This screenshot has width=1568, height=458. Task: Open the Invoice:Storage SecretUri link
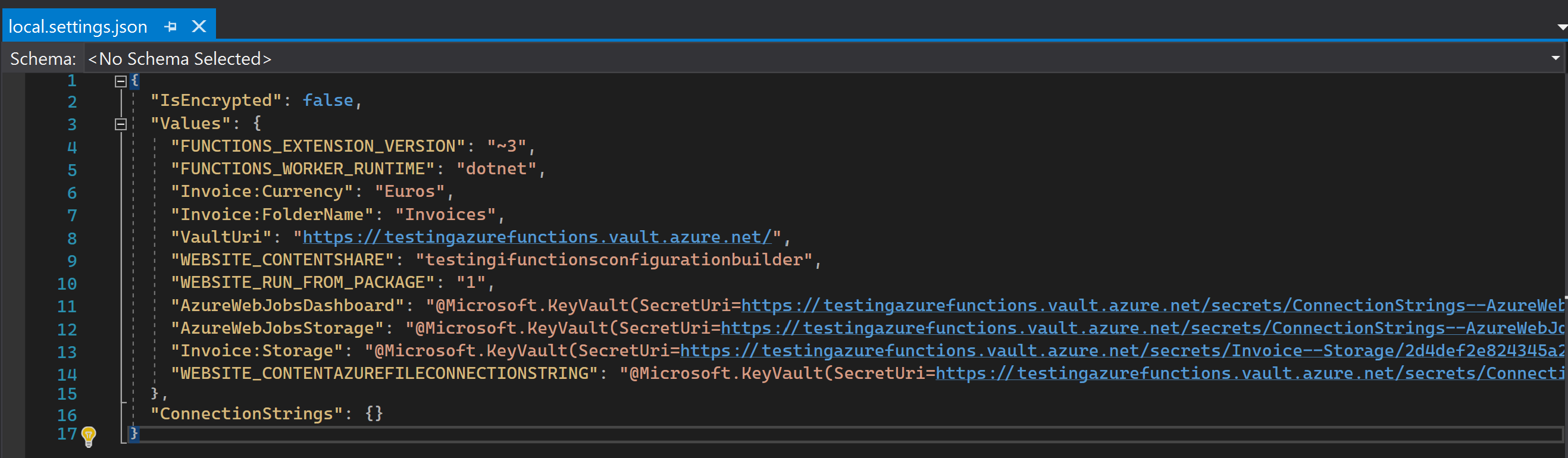[1122, 351]
